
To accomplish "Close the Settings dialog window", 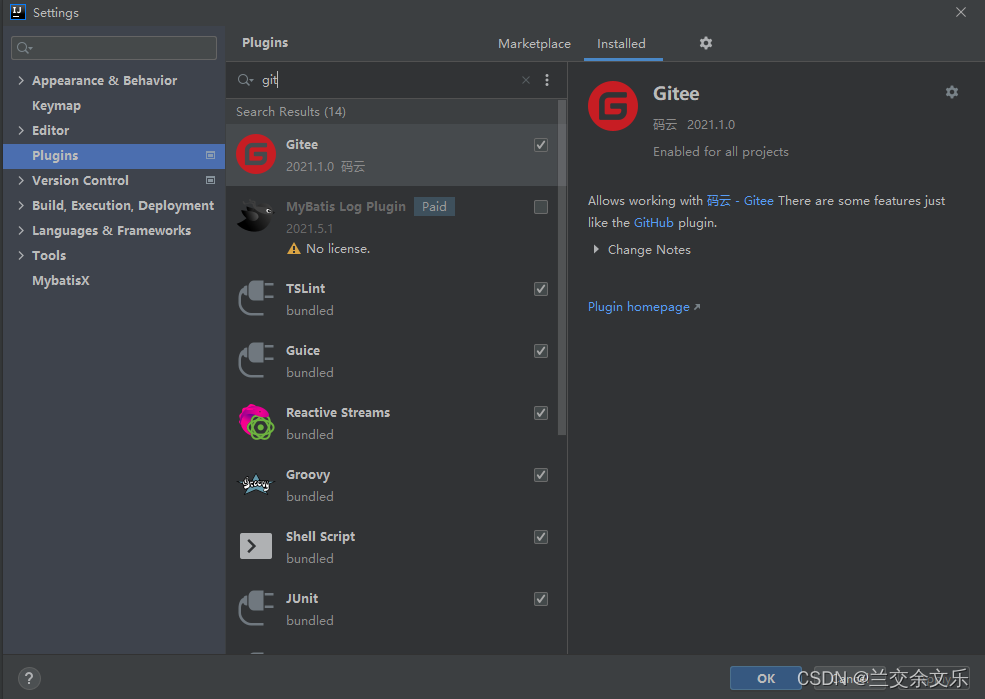I will pos(961,12).
